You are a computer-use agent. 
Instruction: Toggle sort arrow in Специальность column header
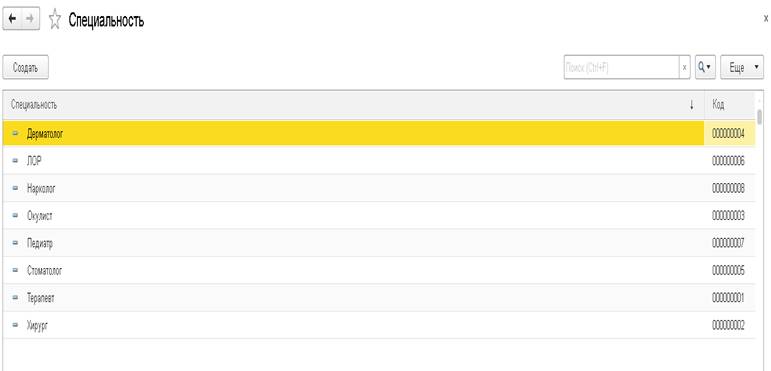(692, 105)
